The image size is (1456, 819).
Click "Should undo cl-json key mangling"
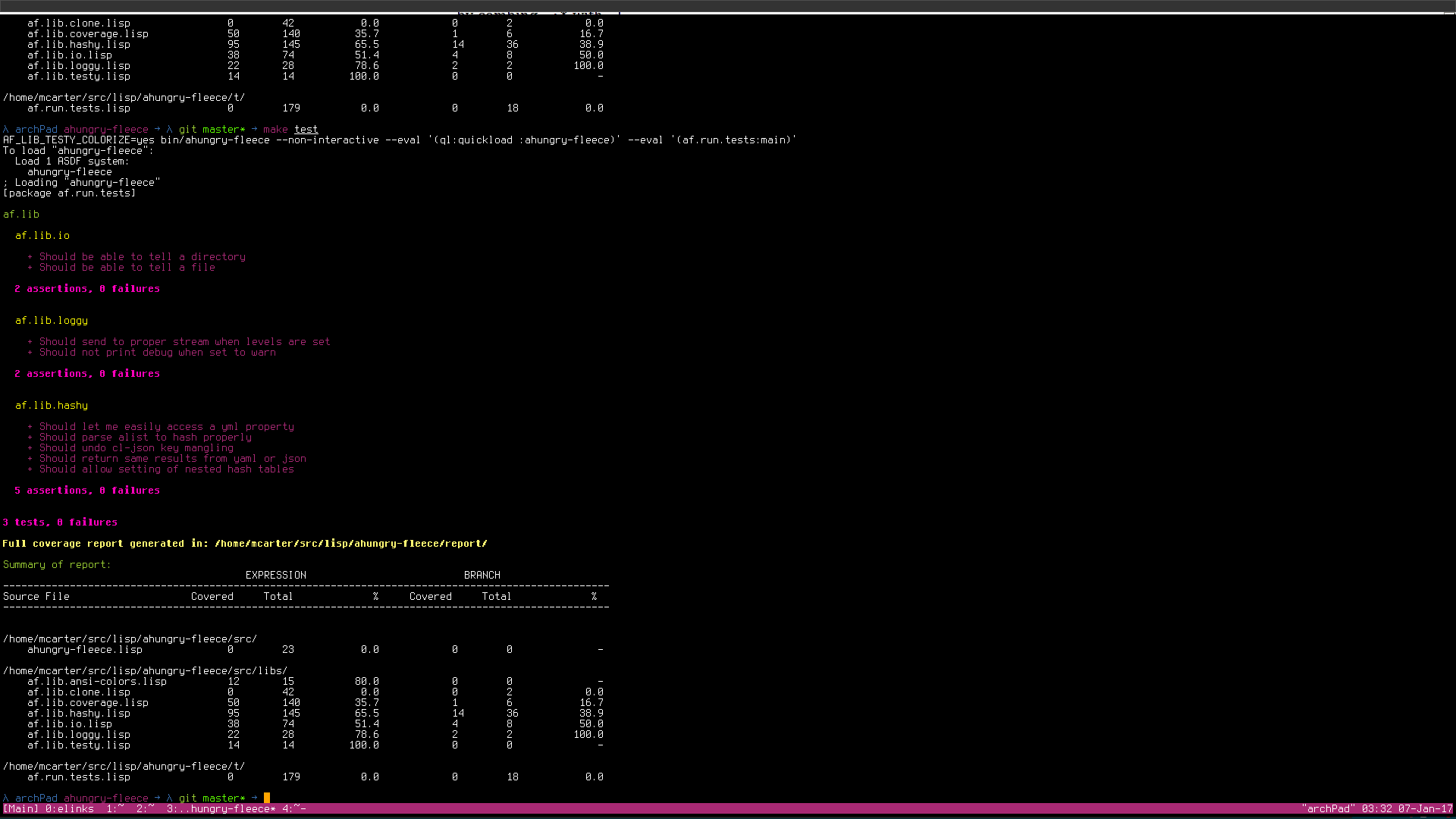(136, 448)
